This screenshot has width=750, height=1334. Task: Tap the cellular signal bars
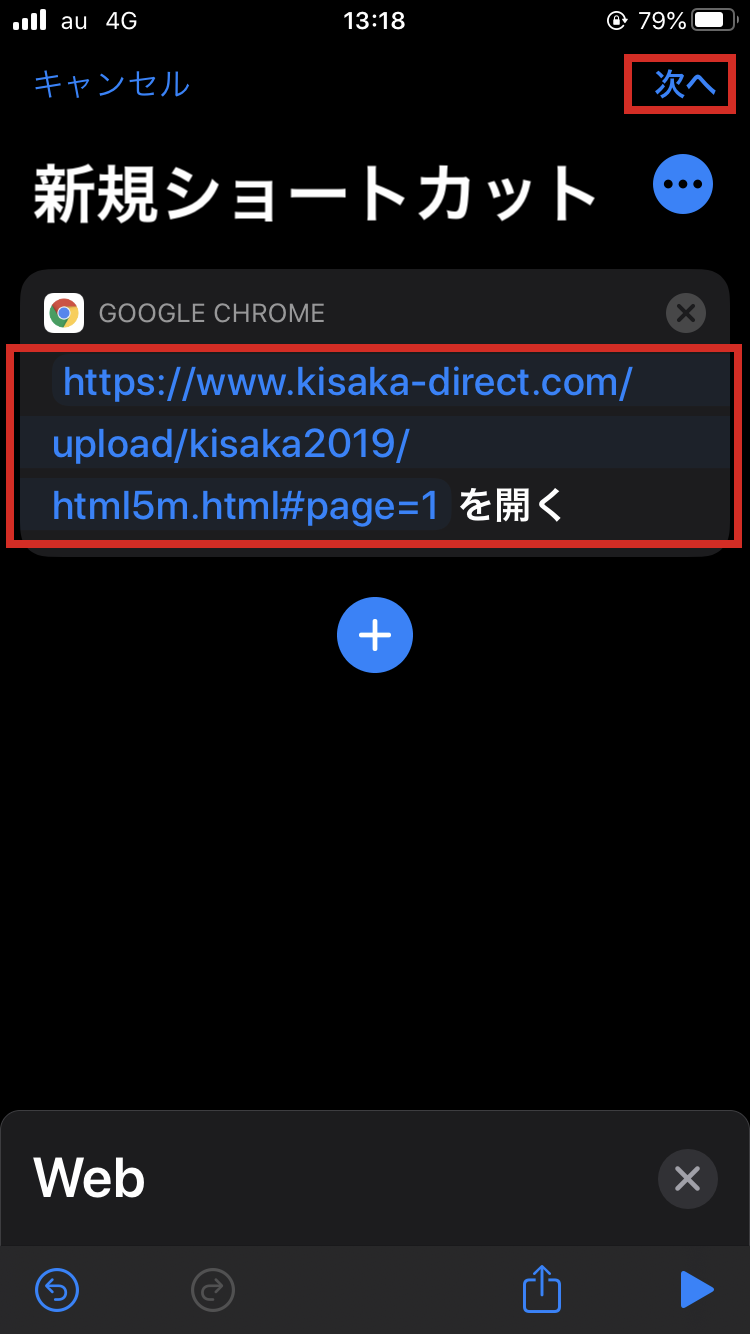point(30,20)
